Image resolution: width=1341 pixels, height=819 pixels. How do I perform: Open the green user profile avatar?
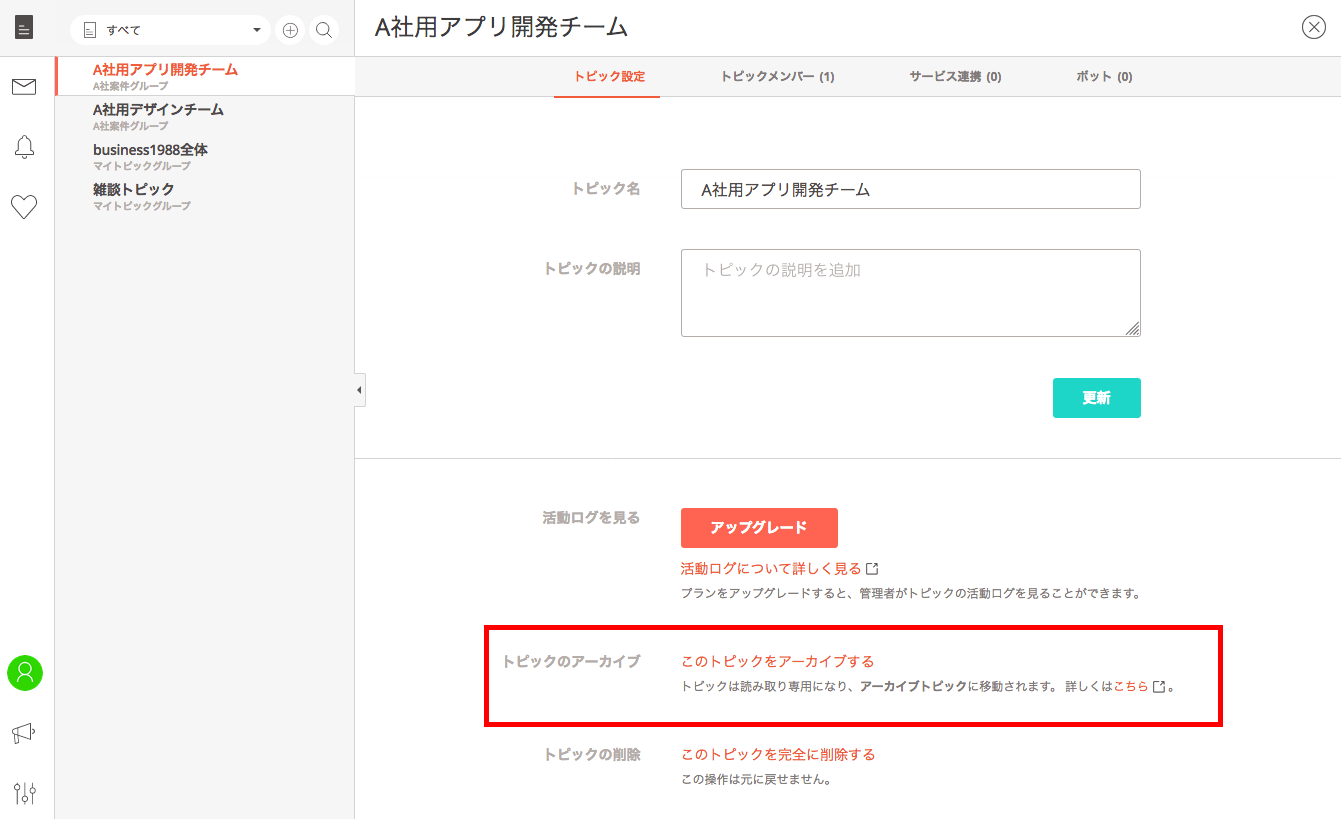(24, 673)
